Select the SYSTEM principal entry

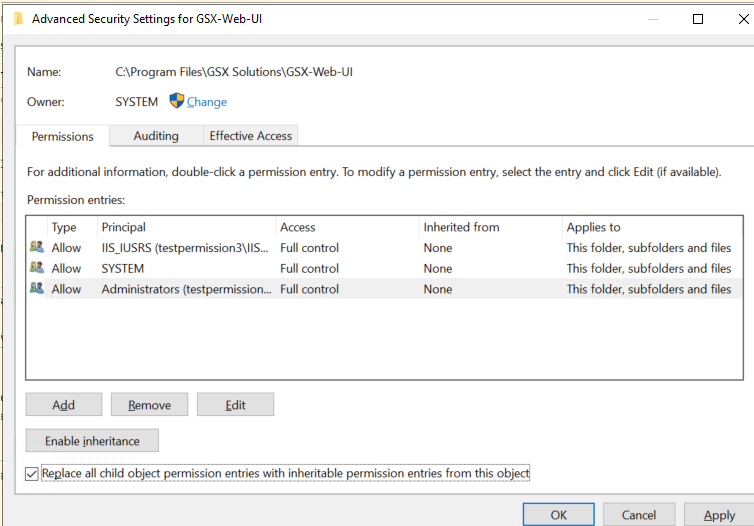pyautogui.click(x=123, y=268)
